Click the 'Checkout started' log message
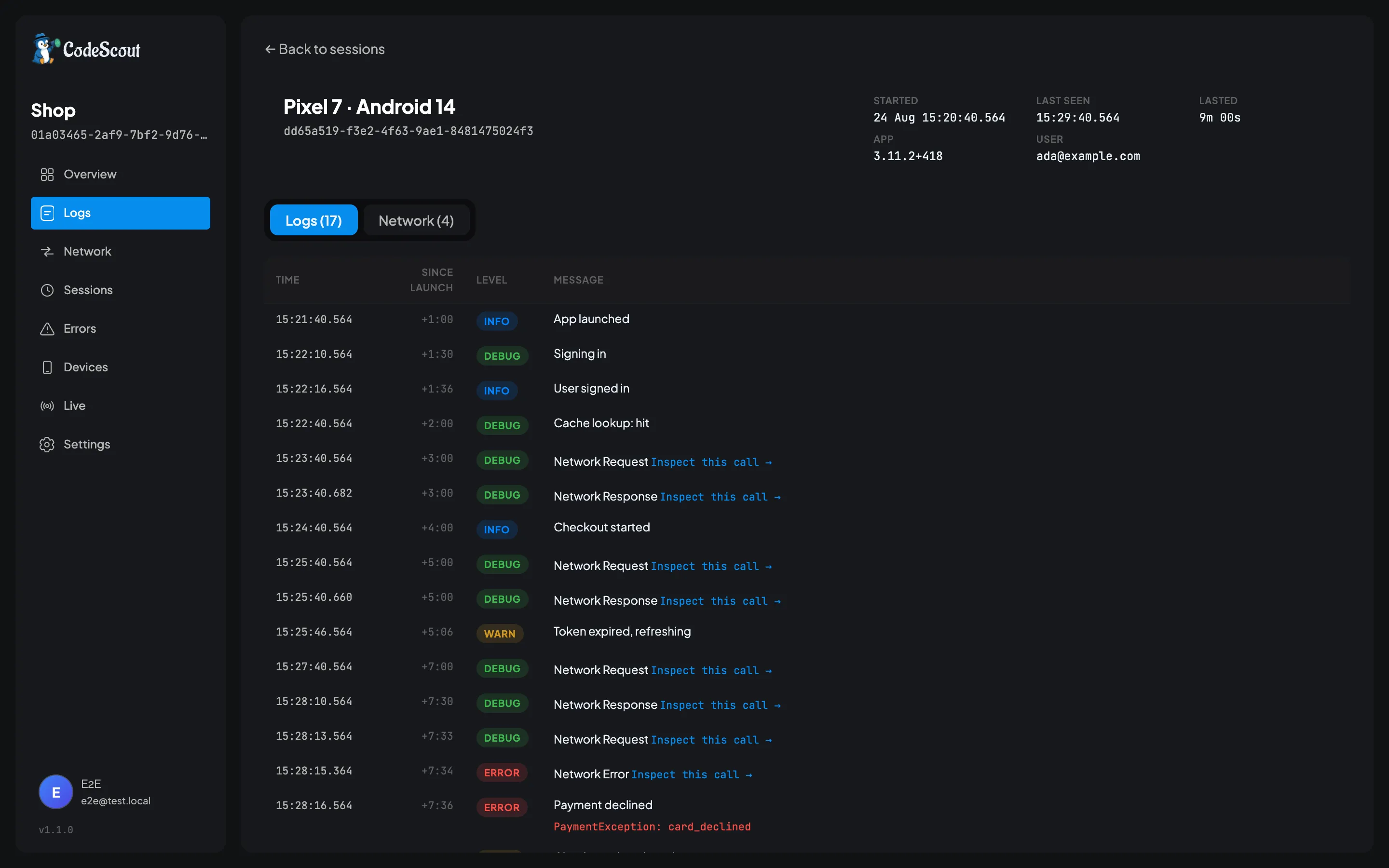Screen dimensions: 1389x868 click(601, 528)
